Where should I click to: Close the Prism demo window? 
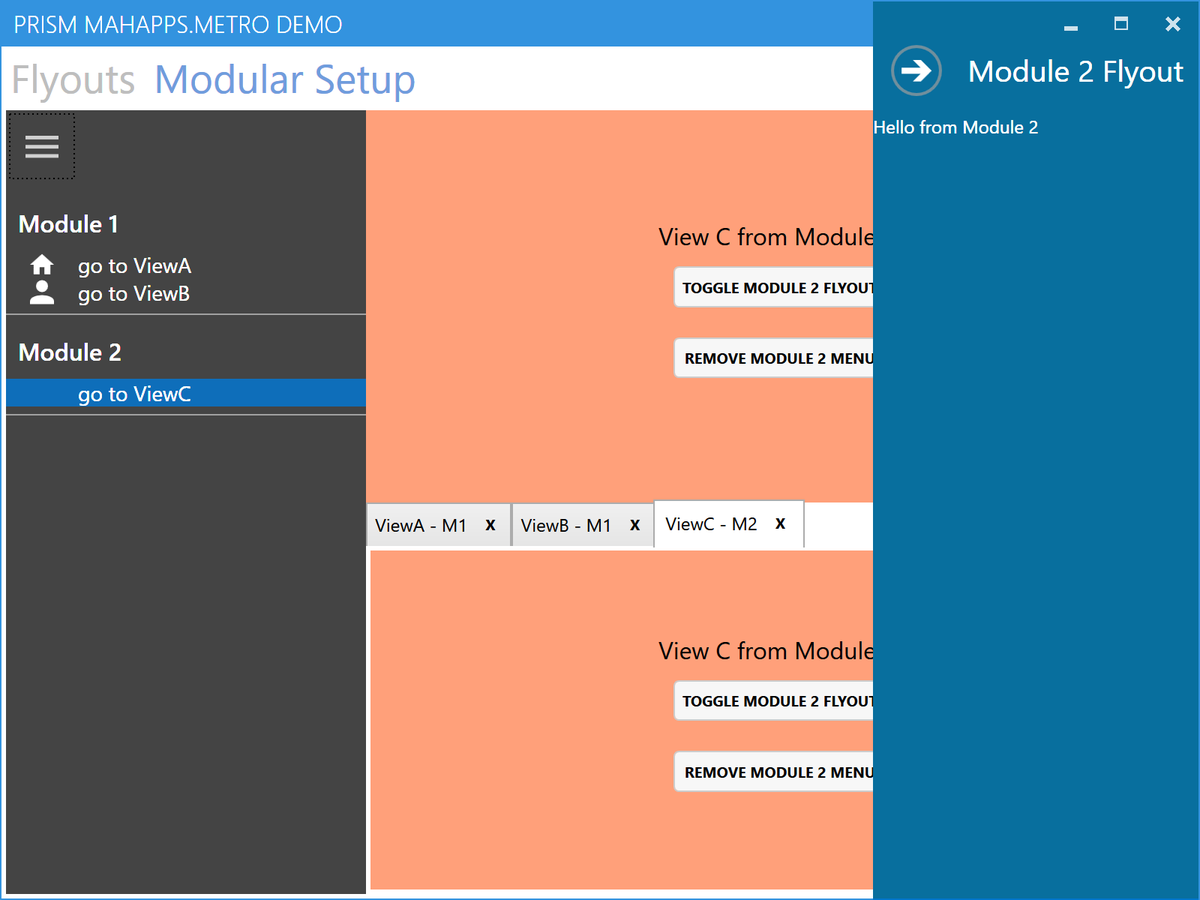click(1173, 24)
